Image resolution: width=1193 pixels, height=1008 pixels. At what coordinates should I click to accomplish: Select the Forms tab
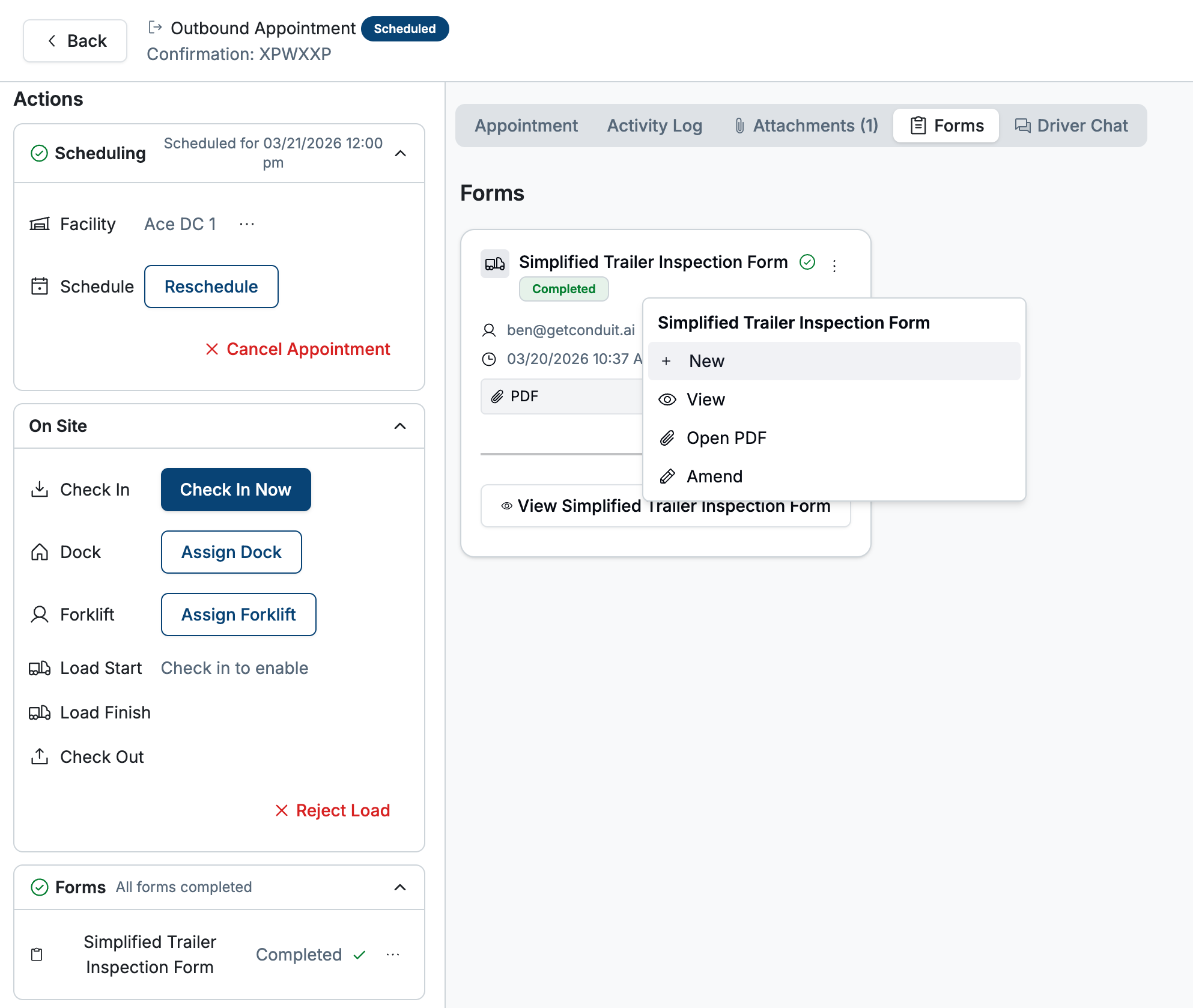tap(946, 126)
